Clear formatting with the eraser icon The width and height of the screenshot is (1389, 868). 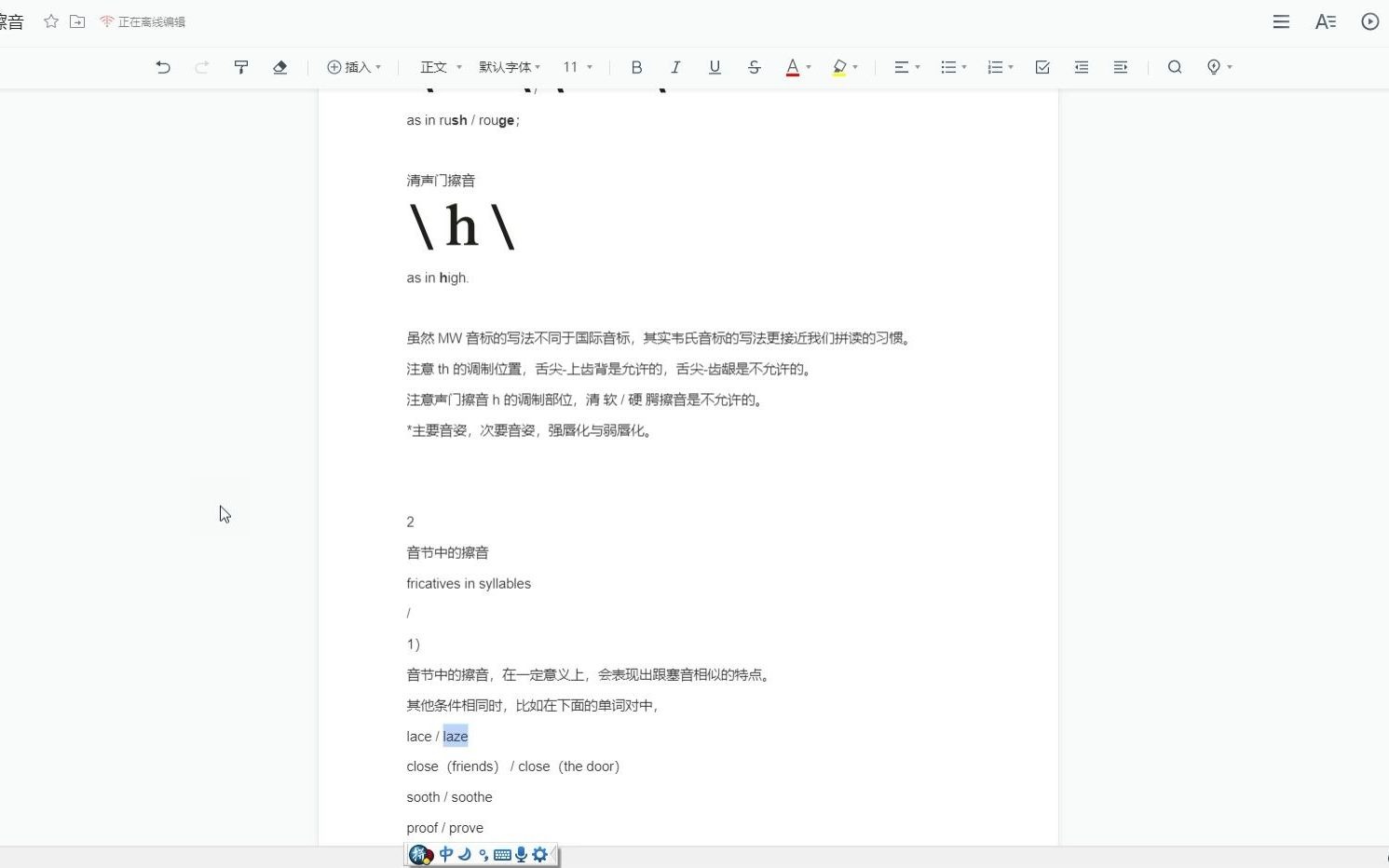(280, 67)
